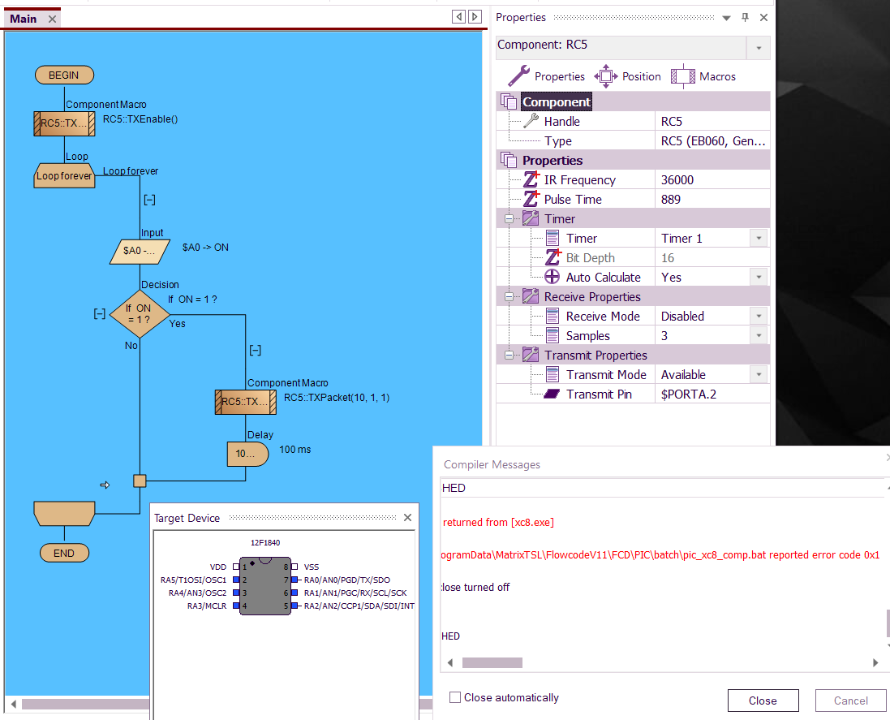Click the Bit Depth value 16
Image resolution: width=890 pixels, height=720 pixels.
(712, 258)
